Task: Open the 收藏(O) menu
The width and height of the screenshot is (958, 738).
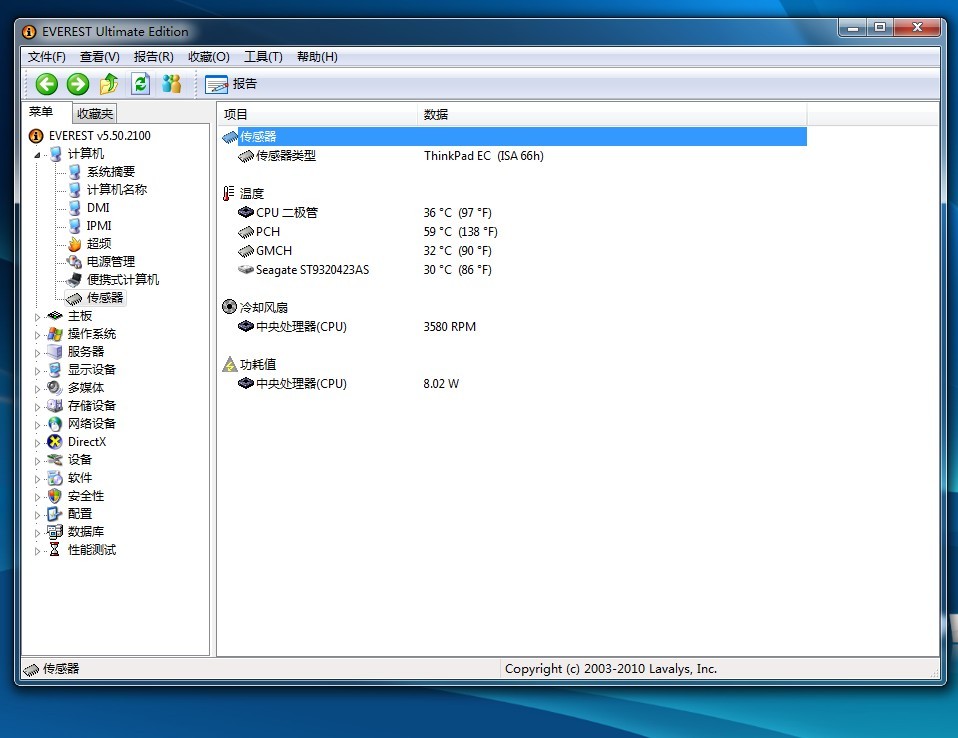Action: click(208, 57)
